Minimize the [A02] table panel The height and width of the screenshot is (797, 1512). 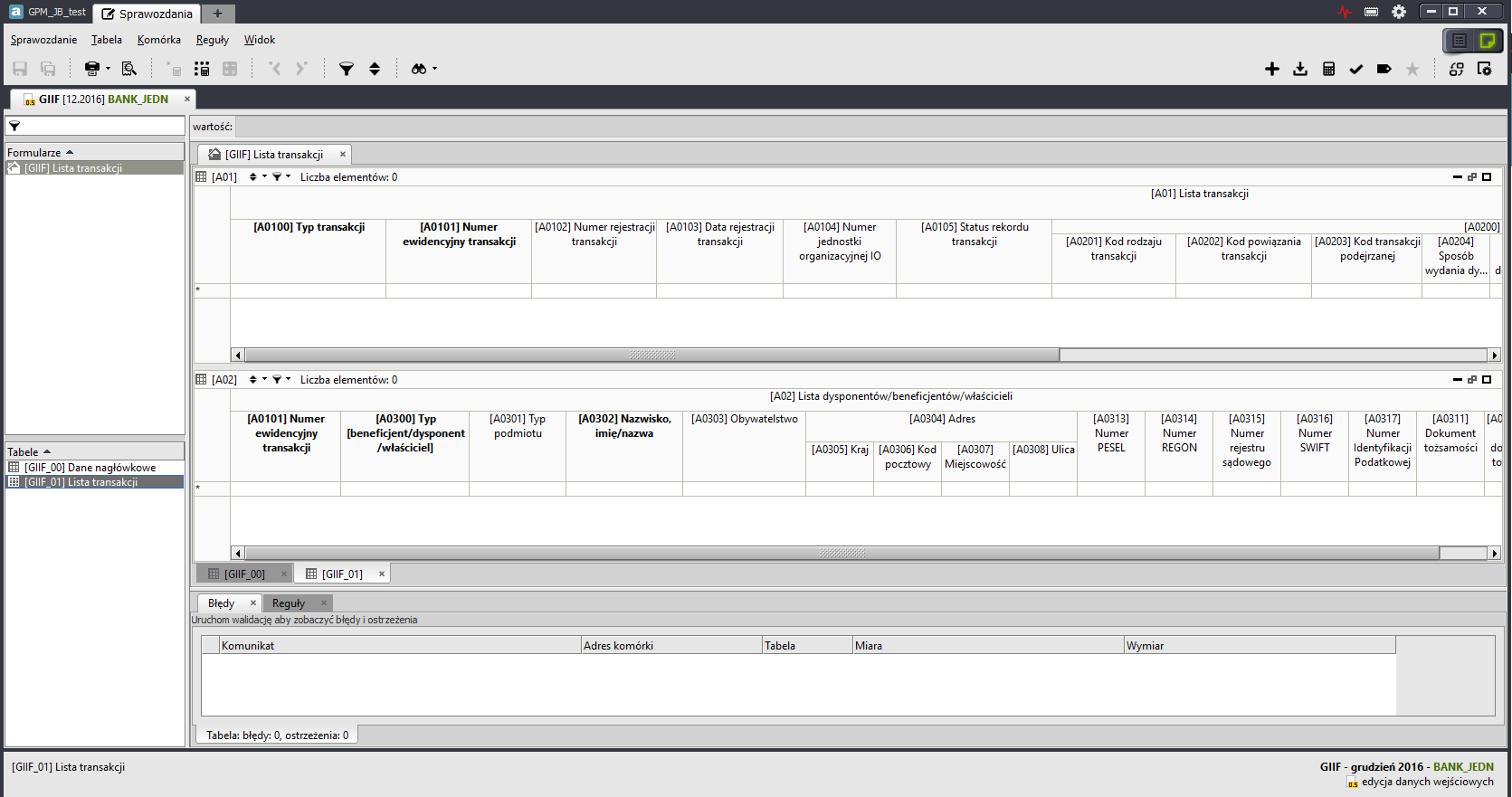pos(1458,380)
